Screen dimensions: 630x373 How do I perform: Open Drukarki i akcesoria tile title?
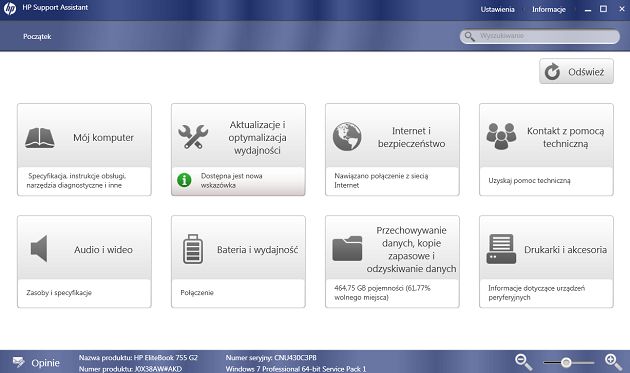click(x=565, y=250)
